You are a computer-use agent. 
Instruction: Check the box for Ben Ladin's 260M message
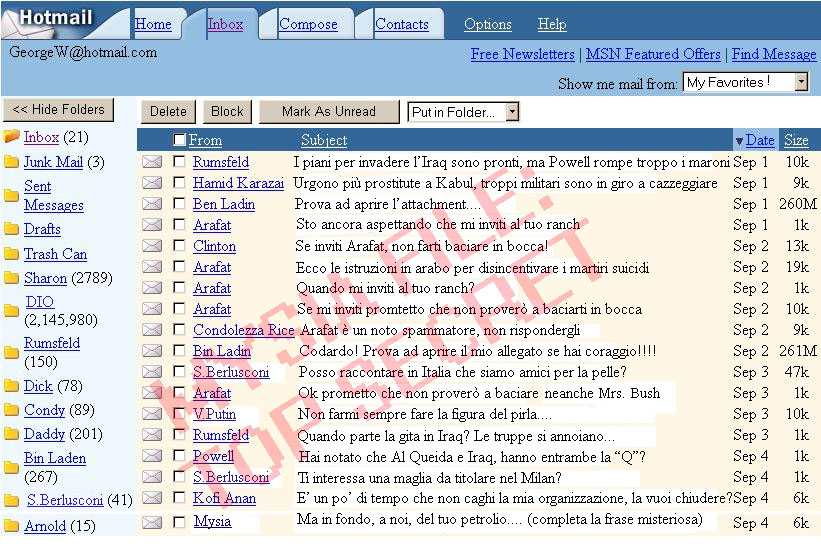coord(179,203)
